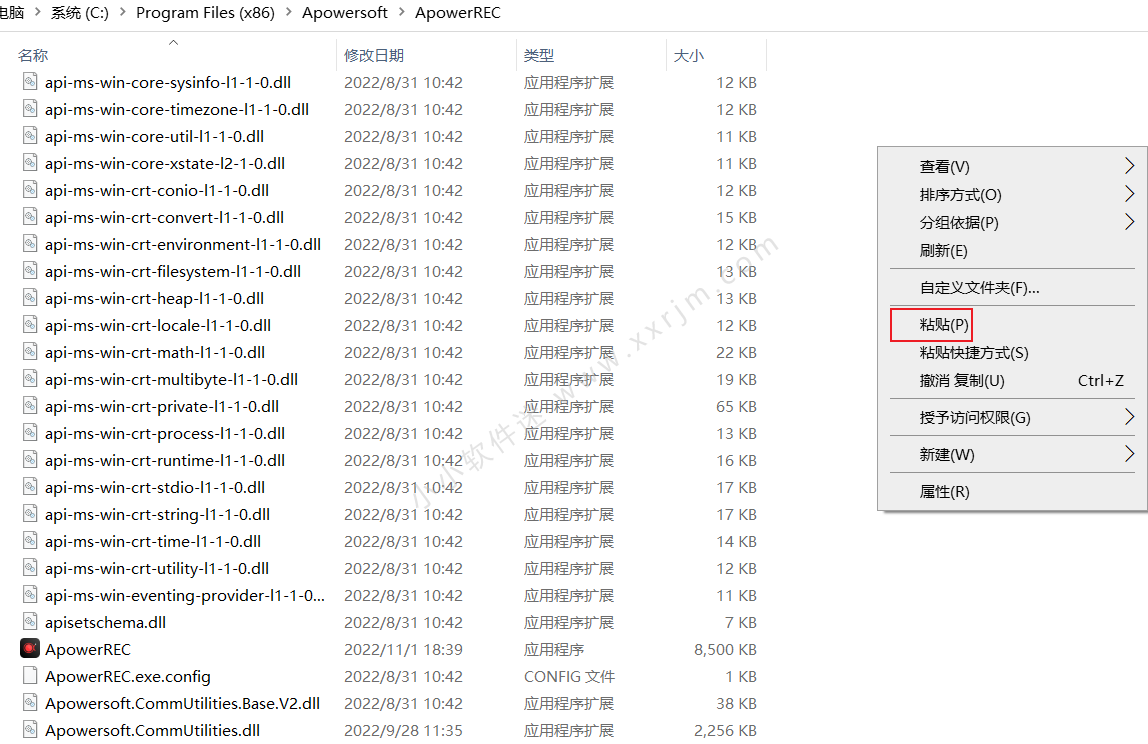Expand the 排序方式(O) submenu arrow

[1129, 194]
